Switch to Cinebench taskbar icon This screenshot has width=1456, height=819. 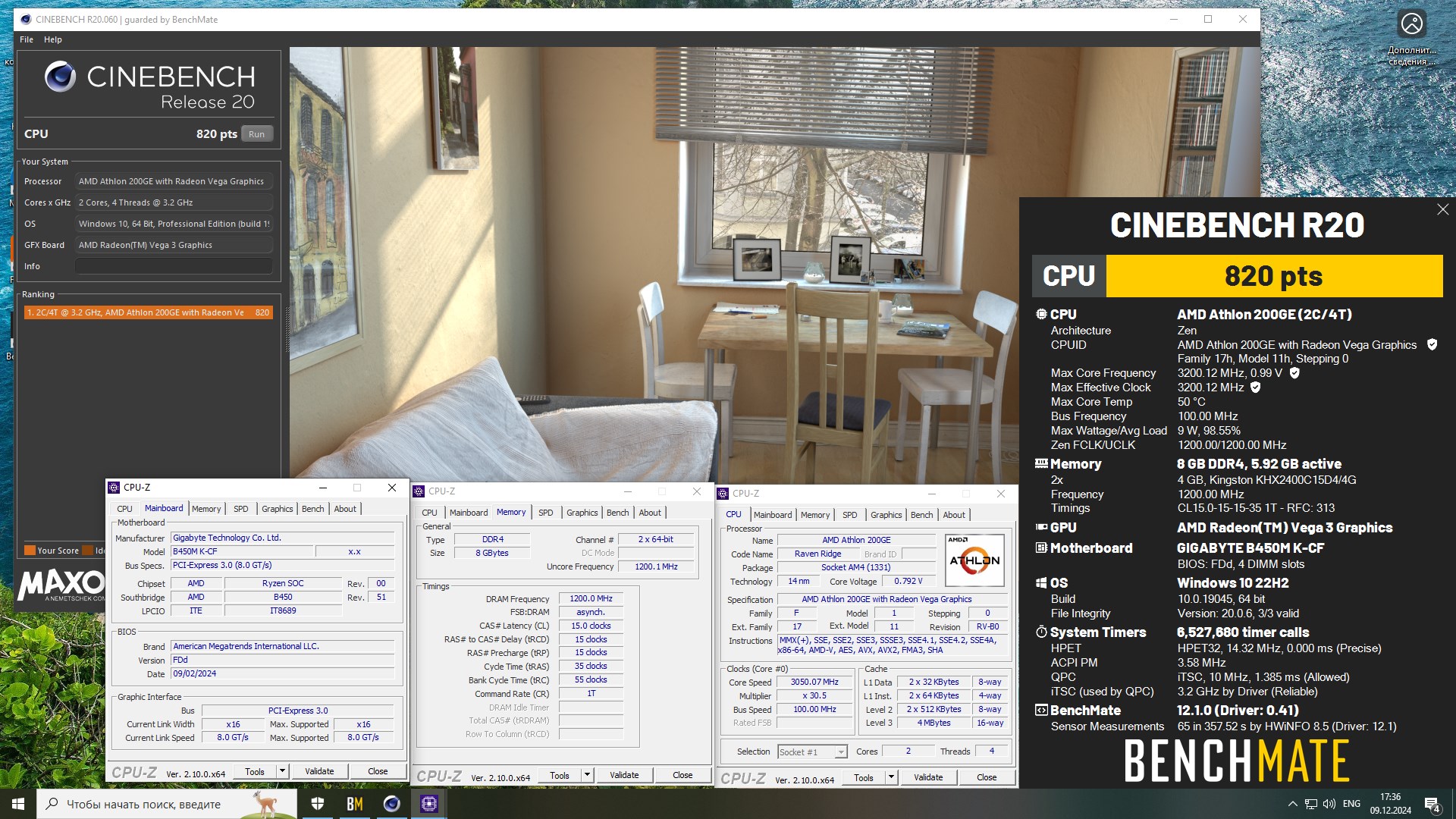391,804
